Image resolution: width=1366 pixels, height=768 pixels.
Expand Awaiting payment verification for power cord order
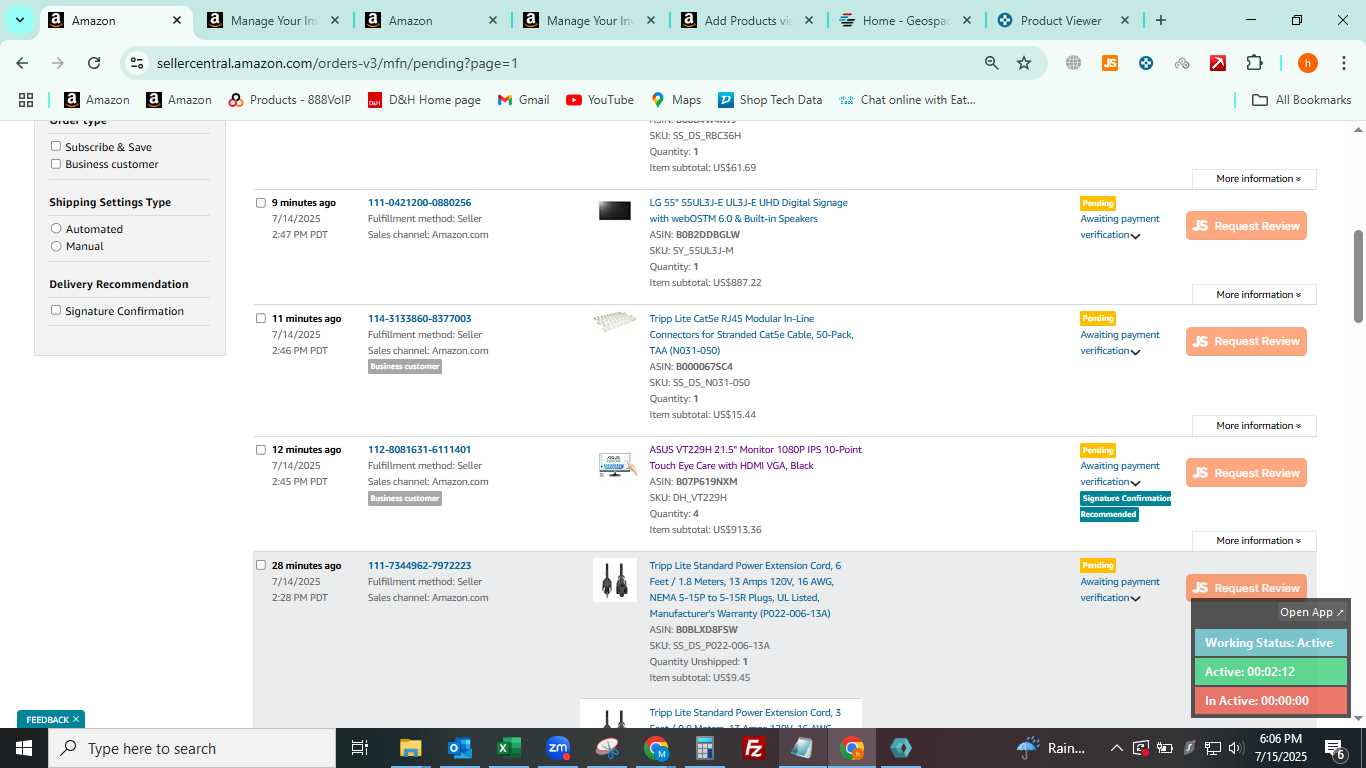(1136, 598)
